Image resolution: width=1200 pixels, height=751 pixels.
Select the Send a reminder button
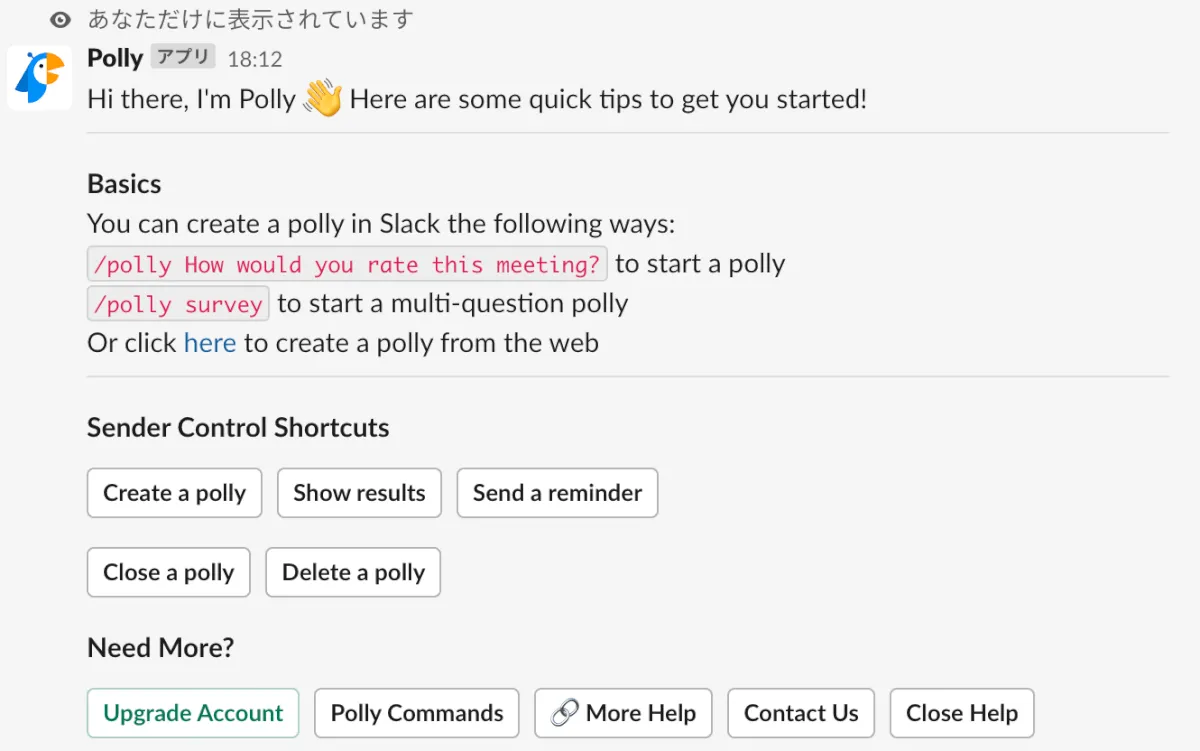click(x=557, y=493)
